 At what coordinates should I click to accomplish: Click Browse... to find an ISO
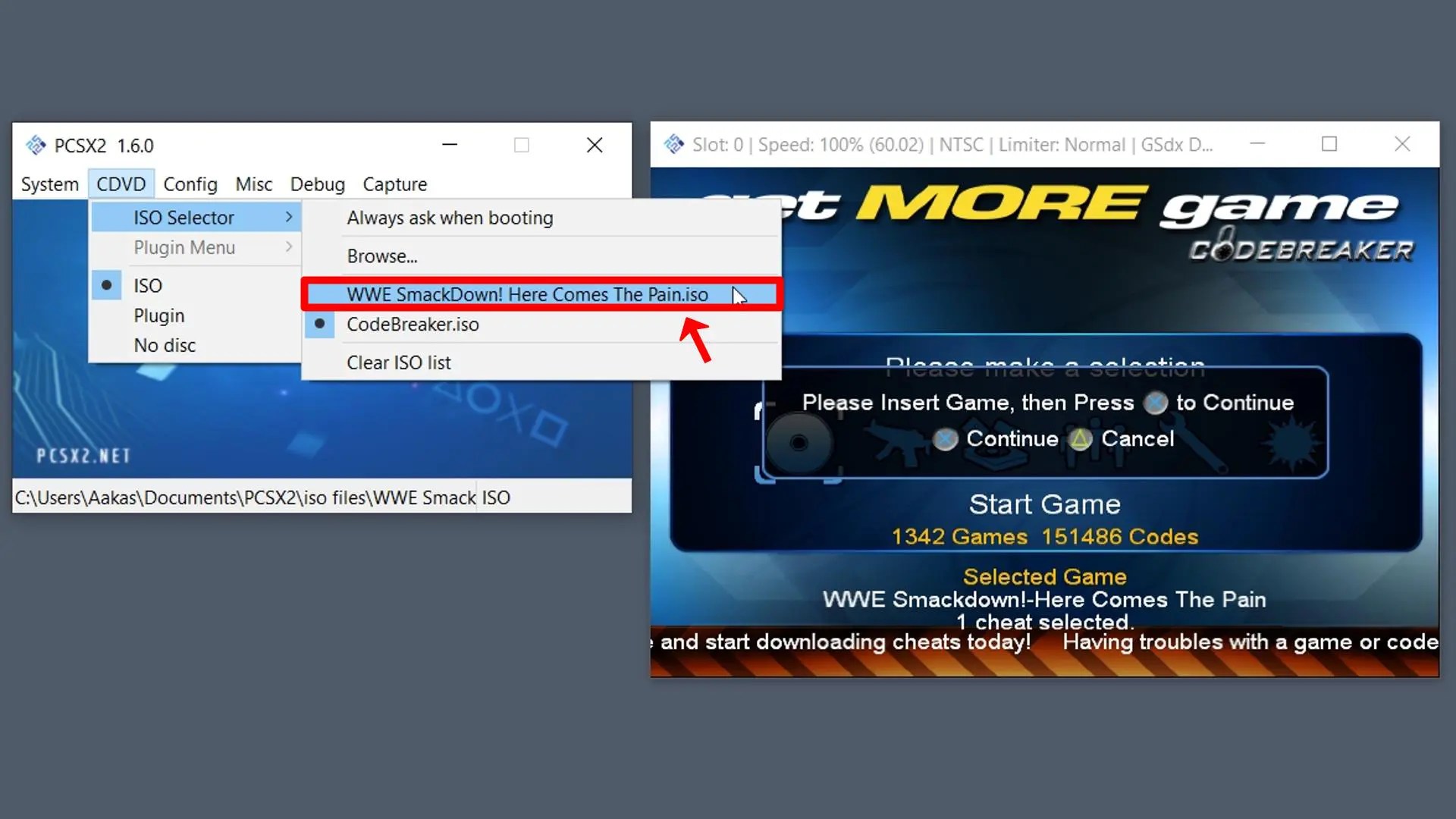(381, 256)
